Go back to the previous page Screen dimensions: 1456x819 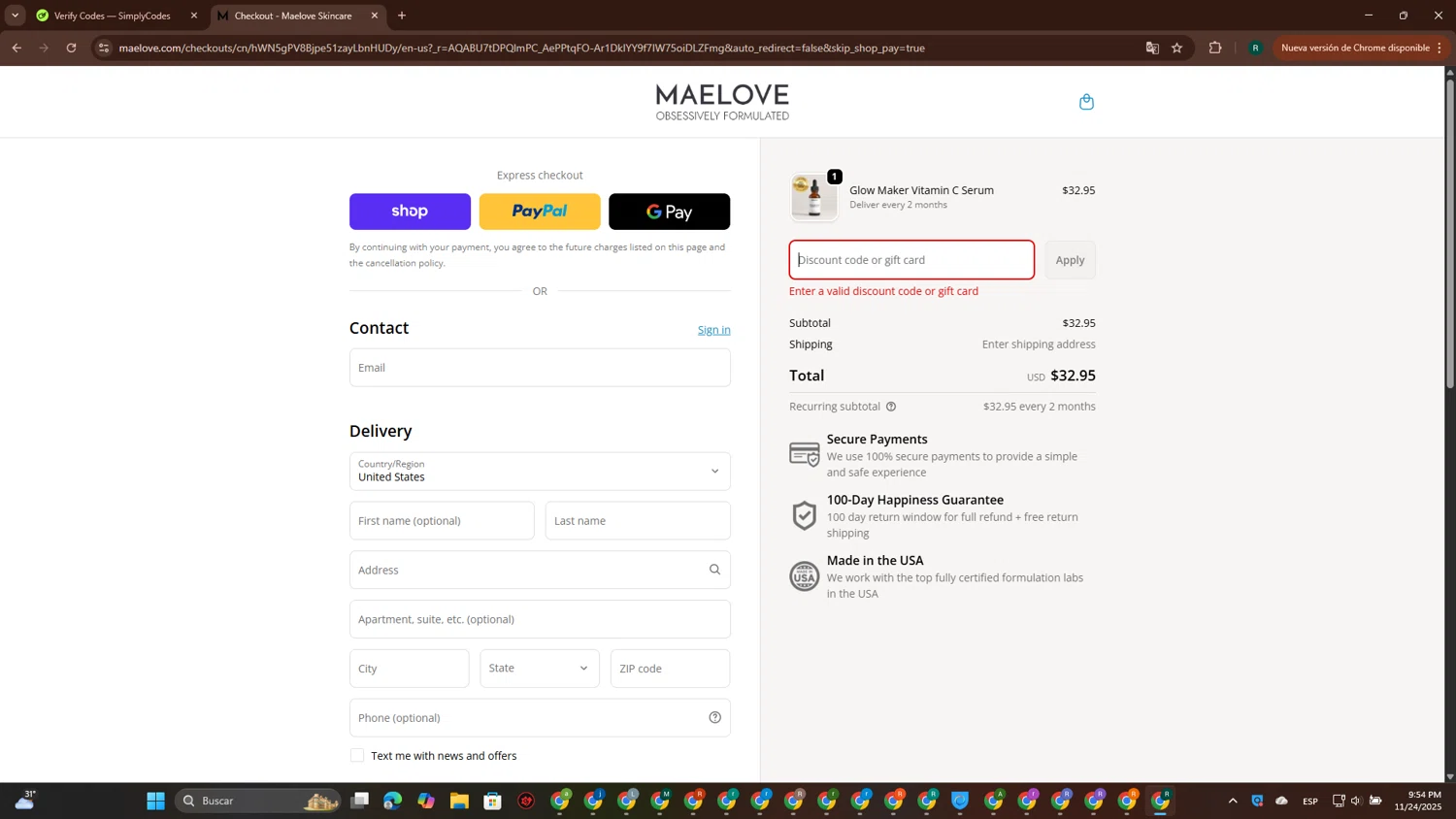pyautogui.click(x=17, y=48)
